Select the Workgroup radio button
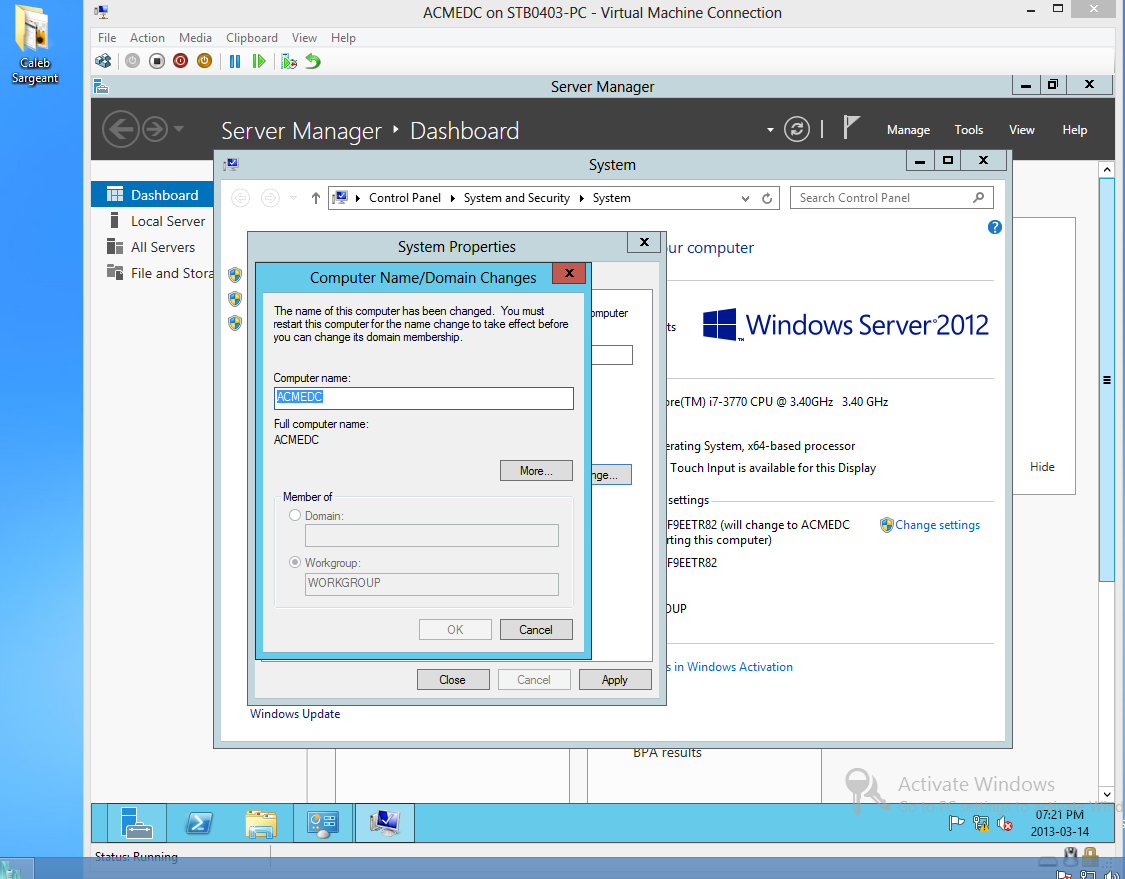 point(295,563)
